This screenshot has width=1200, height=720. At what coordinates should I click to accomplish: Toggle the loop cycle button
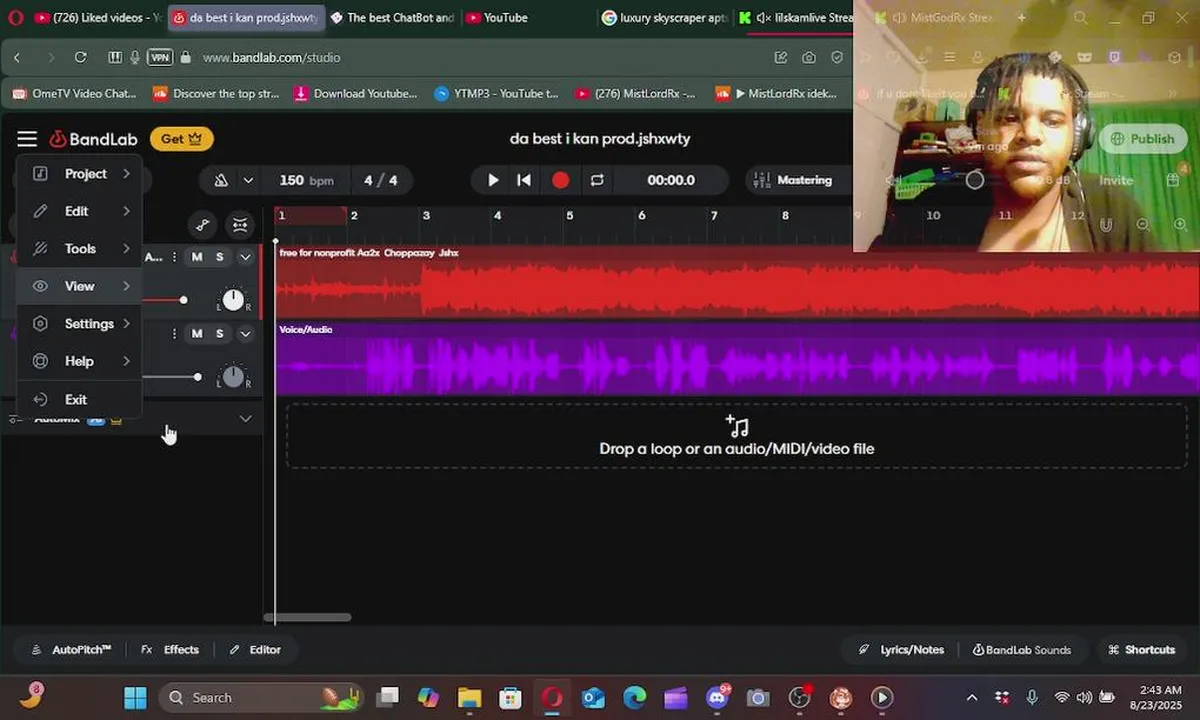point(597,180)
